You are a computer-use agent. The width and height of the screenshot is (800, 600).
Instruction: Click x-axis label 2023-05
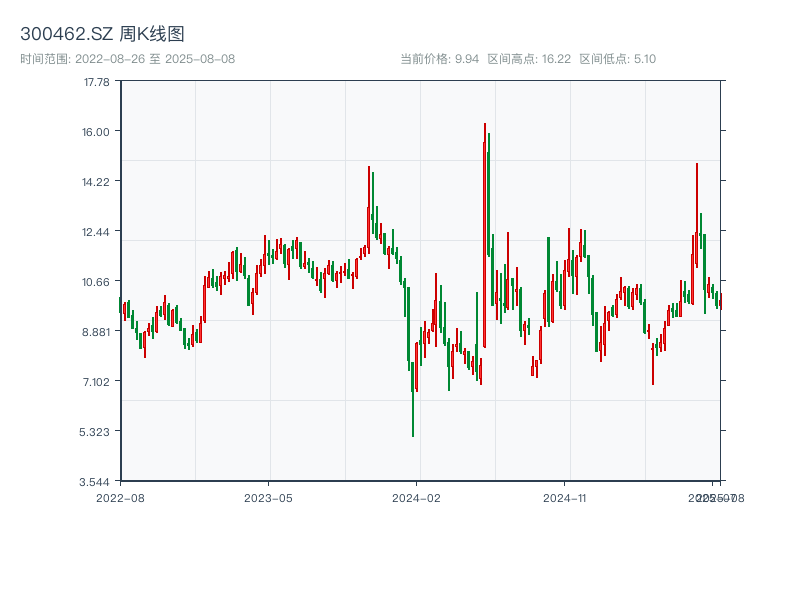pos(268,498)
